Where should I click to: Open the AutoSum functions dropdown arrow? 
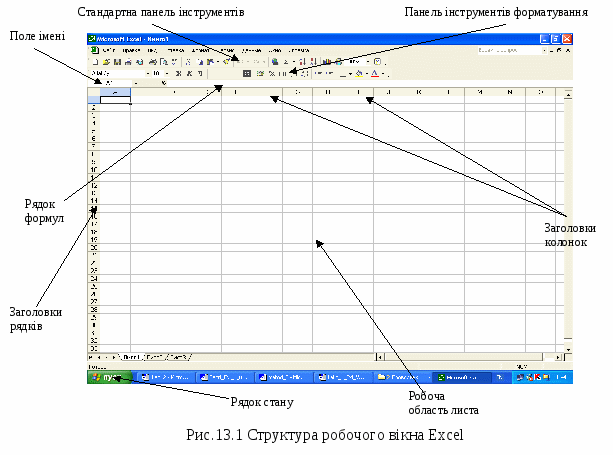coord(294,62)
